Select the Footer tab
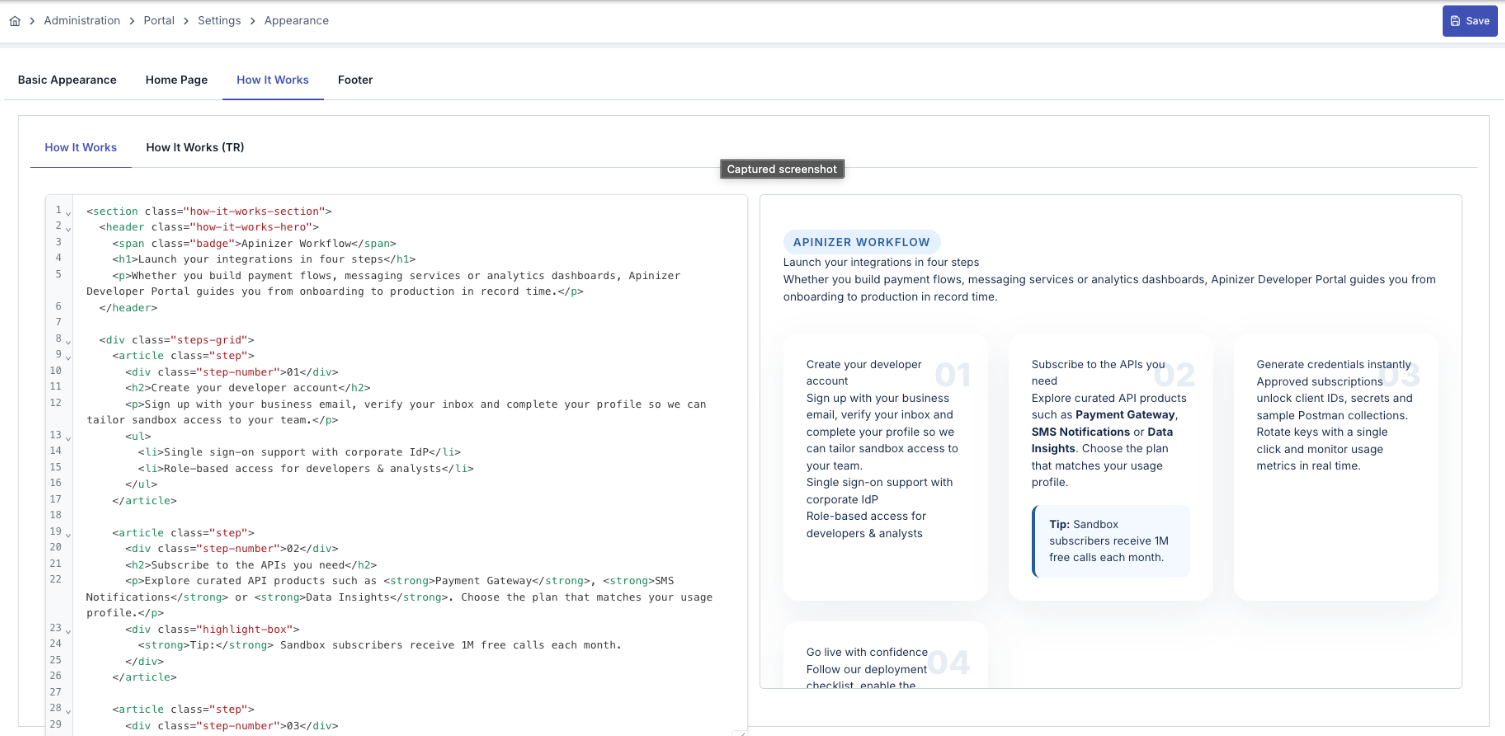1505x736 pixels. click(355, 80)
